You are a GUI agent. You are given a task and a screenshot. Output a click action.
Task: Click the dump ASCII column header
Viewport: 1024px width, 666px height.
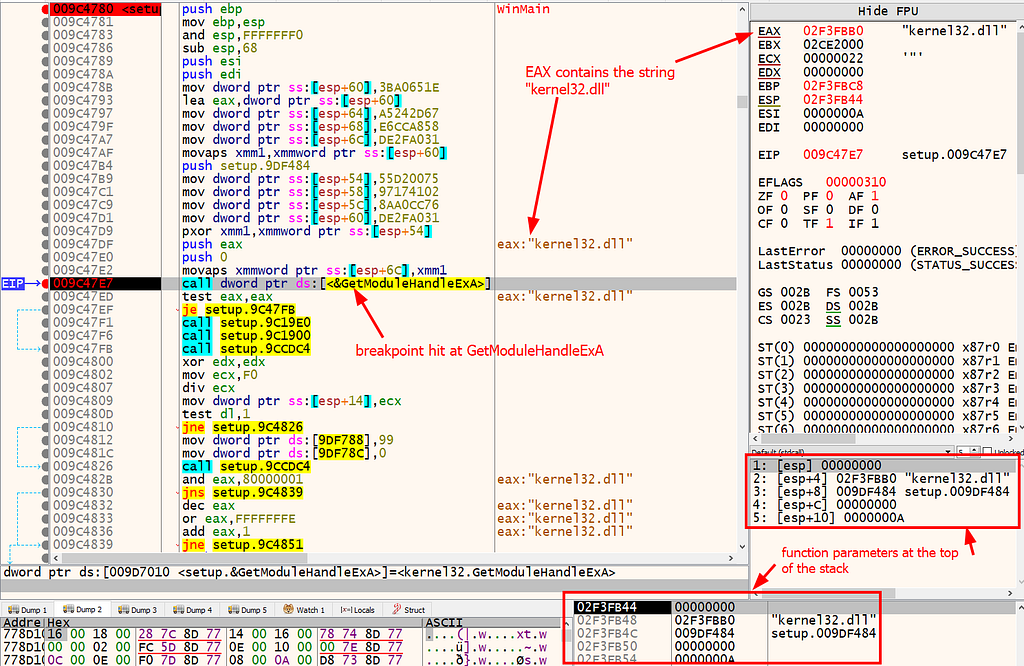(495, 622)
